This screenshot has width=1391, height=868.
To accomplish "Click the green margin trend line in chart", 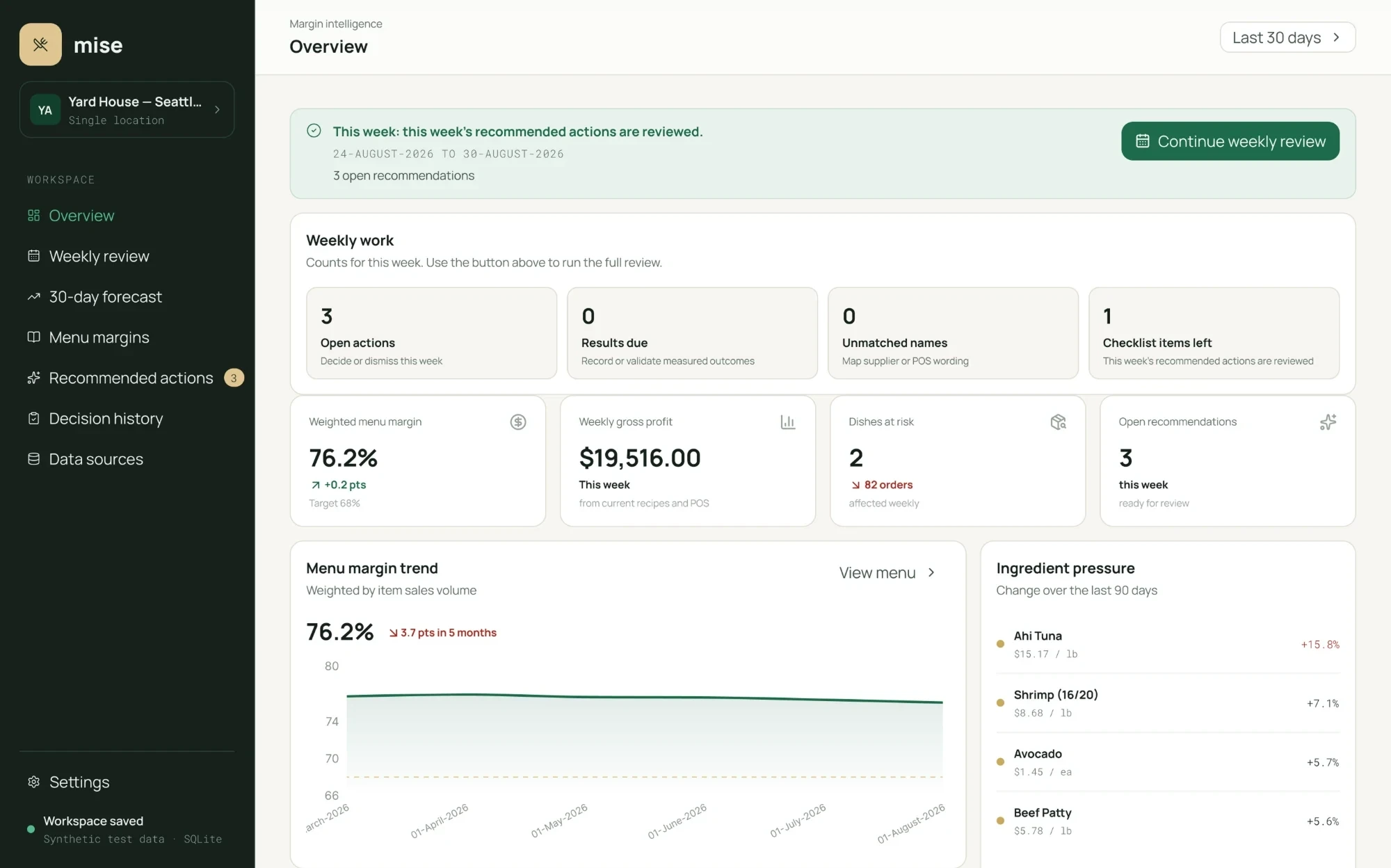I will point(644,697).
